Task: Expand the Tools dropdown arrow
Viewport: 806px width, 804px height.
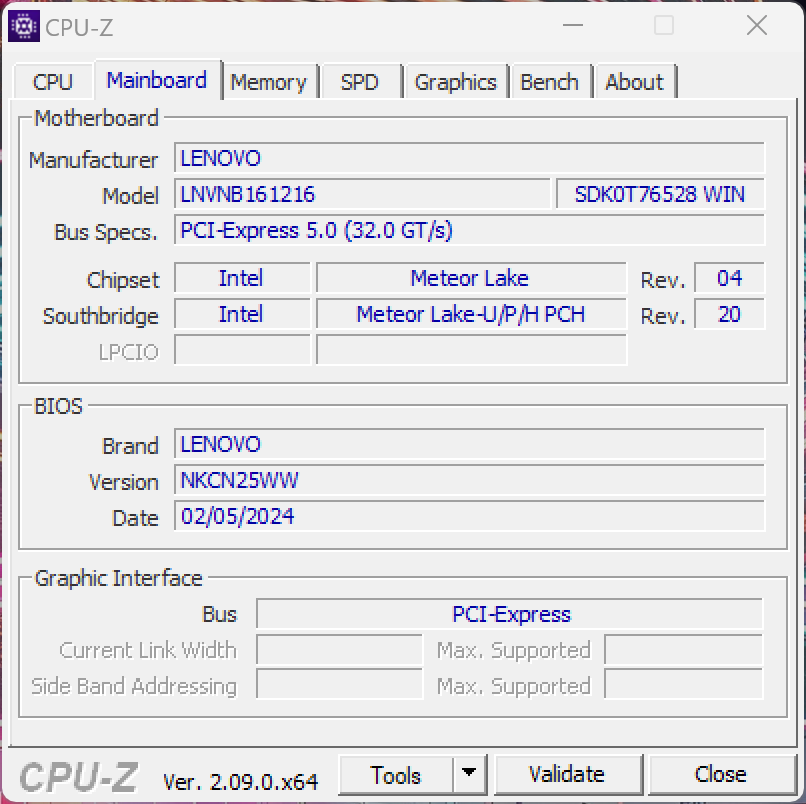Action: coord(468,775)
